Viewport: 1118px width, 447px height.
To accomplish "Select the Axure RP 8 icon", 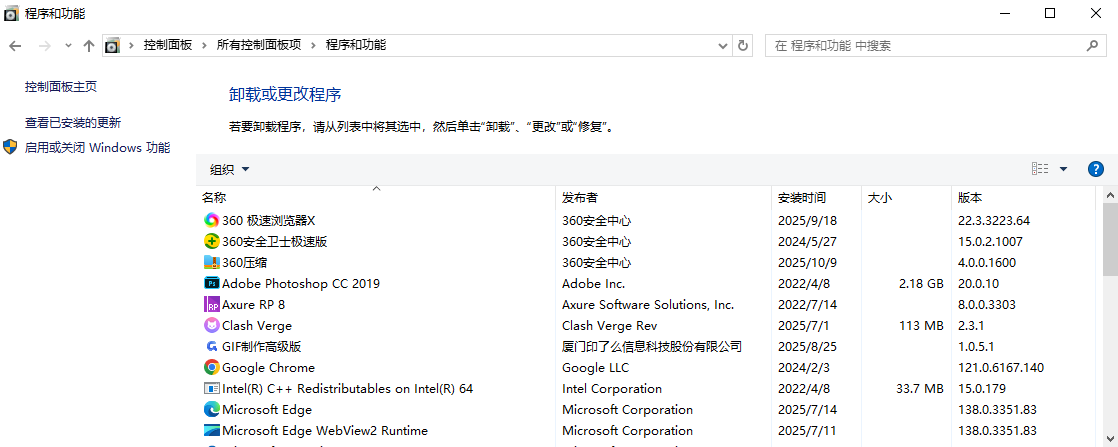I will click(211, 304).
